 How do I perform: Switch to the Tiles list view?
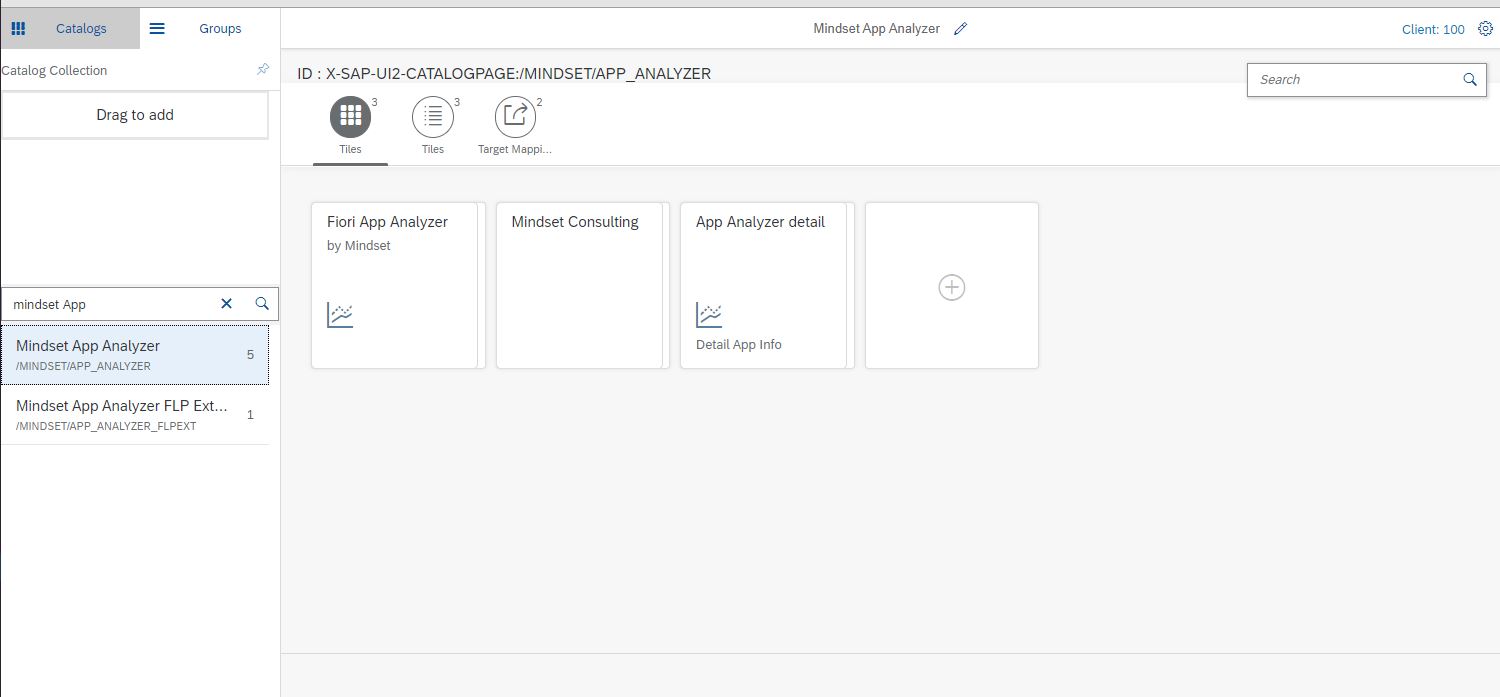tap(432, 117)
